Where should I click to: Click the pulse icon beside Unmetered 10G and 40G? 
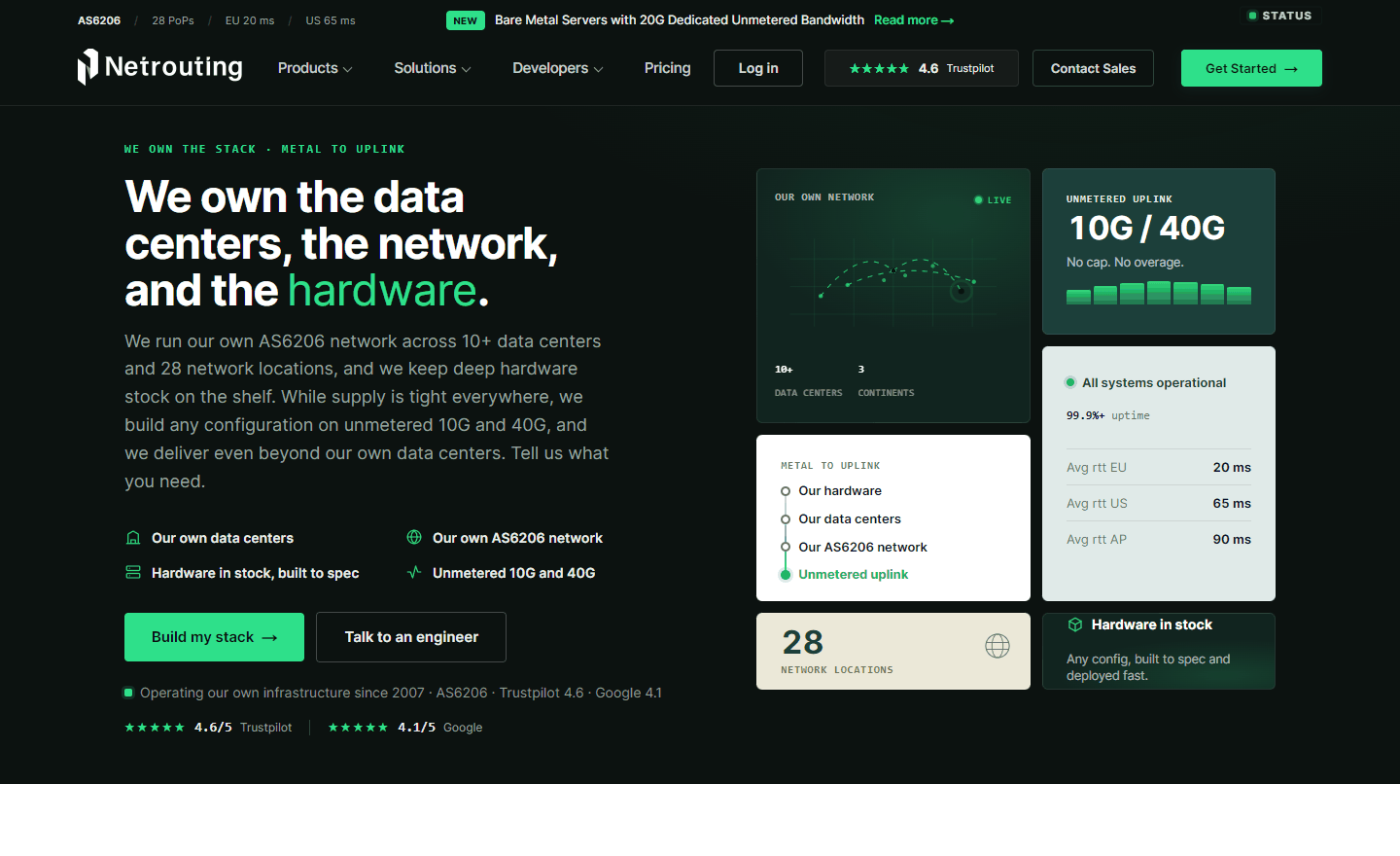(x=414, y=572)
